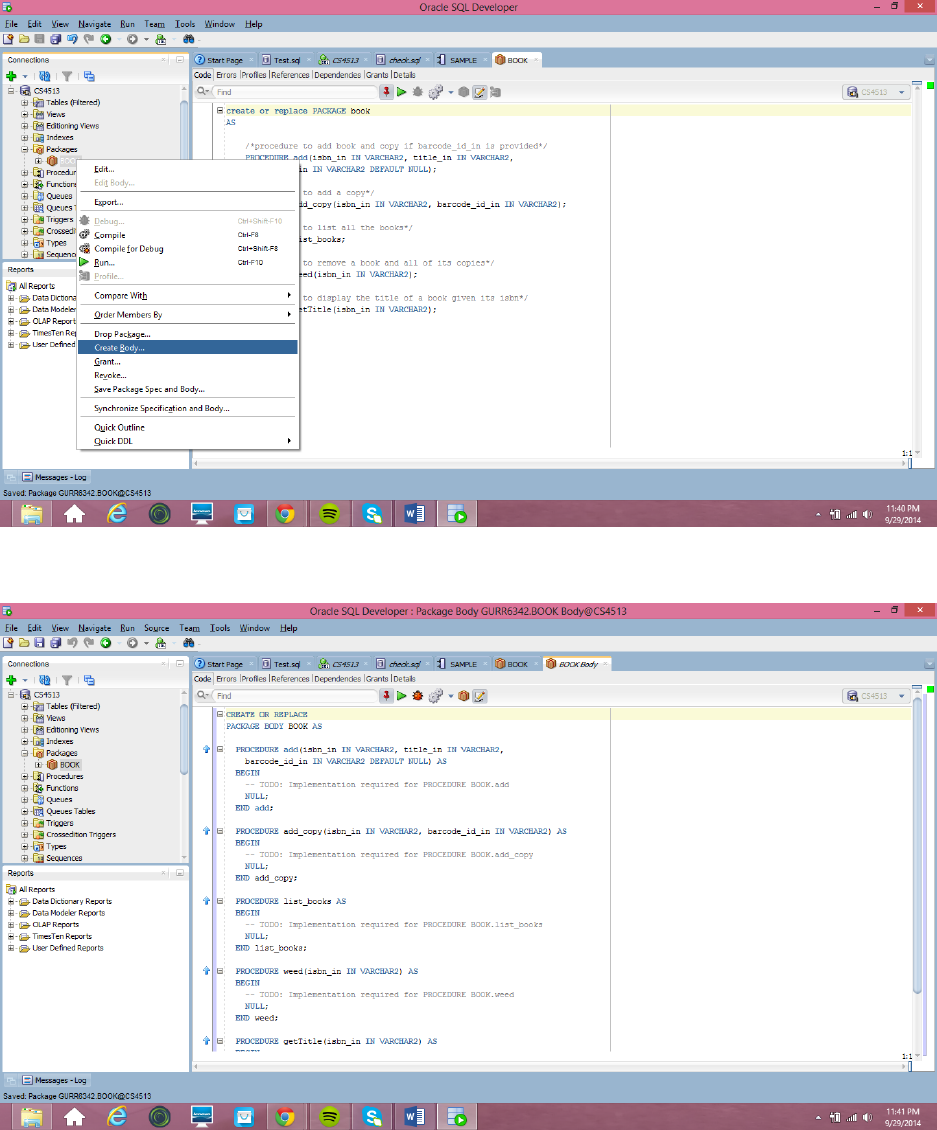
Task: Open Test.sql tab in the Package Body window
Action: pyautogui.click(x=285, y=664)
